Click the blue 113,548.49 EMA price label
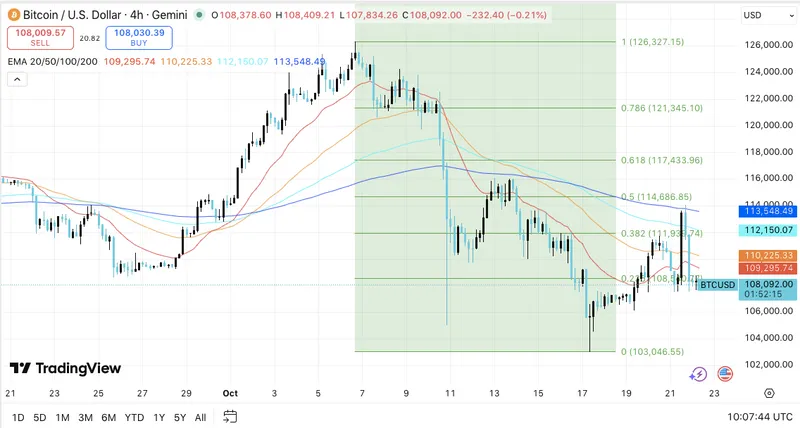800x428 pixels. pos(766,211)
